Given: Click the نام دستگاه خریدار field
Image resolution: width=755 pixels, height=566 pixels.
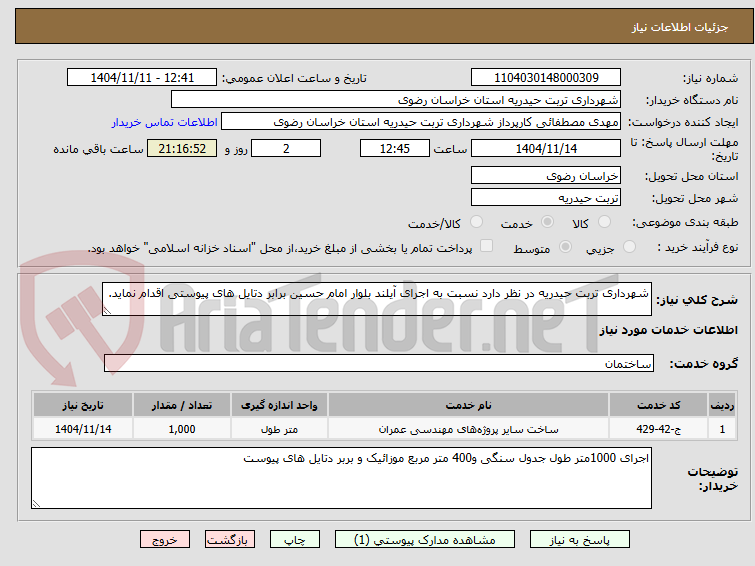Looking at the screenshot, I should pyautogui.click(x=396, y=100).
